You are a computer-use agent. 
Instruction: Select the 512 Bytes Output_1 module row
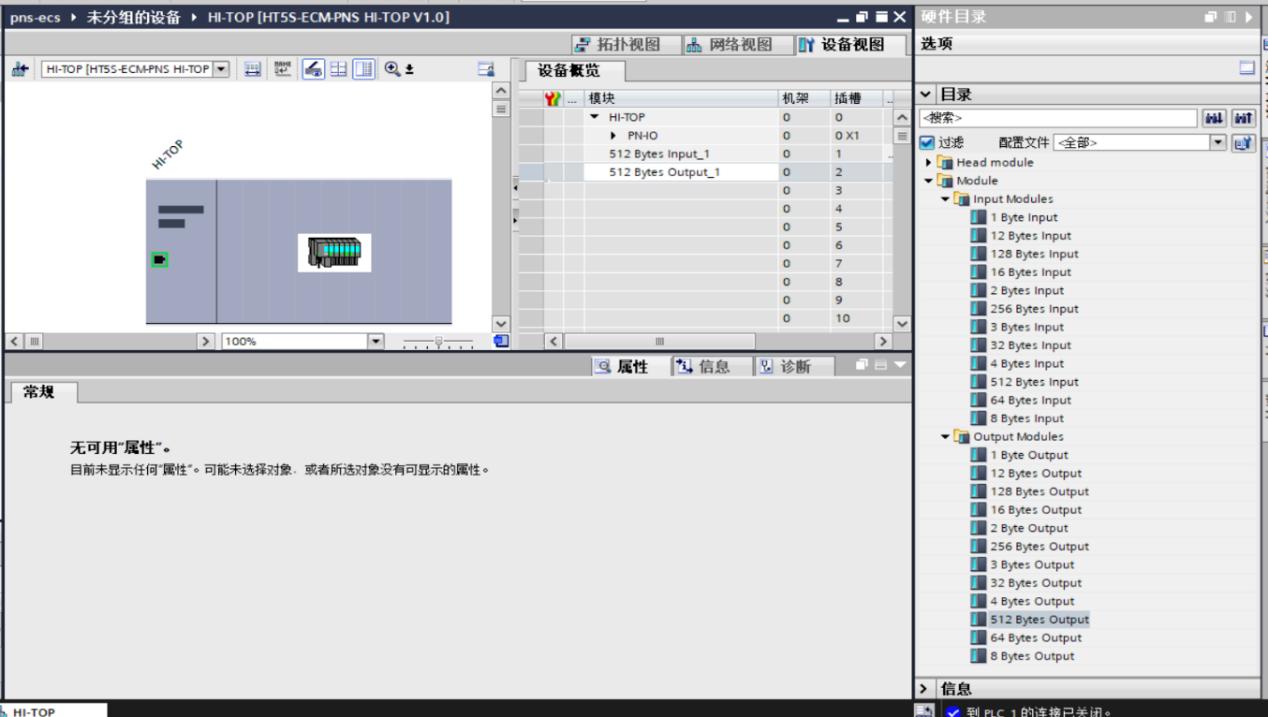665,172
